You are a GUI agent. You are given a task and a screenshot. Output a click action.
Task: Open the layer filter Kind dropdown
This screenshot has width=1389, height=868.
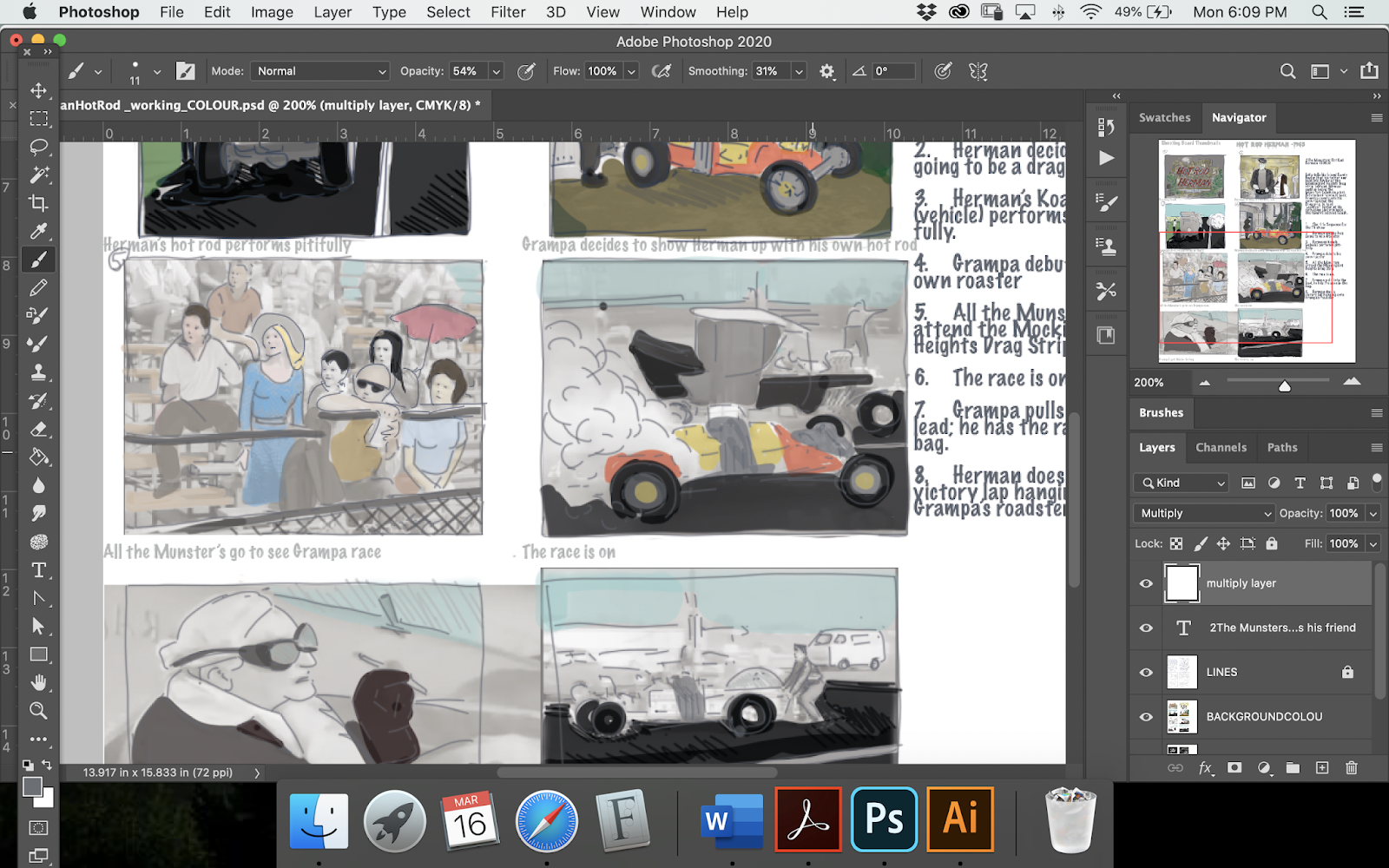tap(1182, 483)
